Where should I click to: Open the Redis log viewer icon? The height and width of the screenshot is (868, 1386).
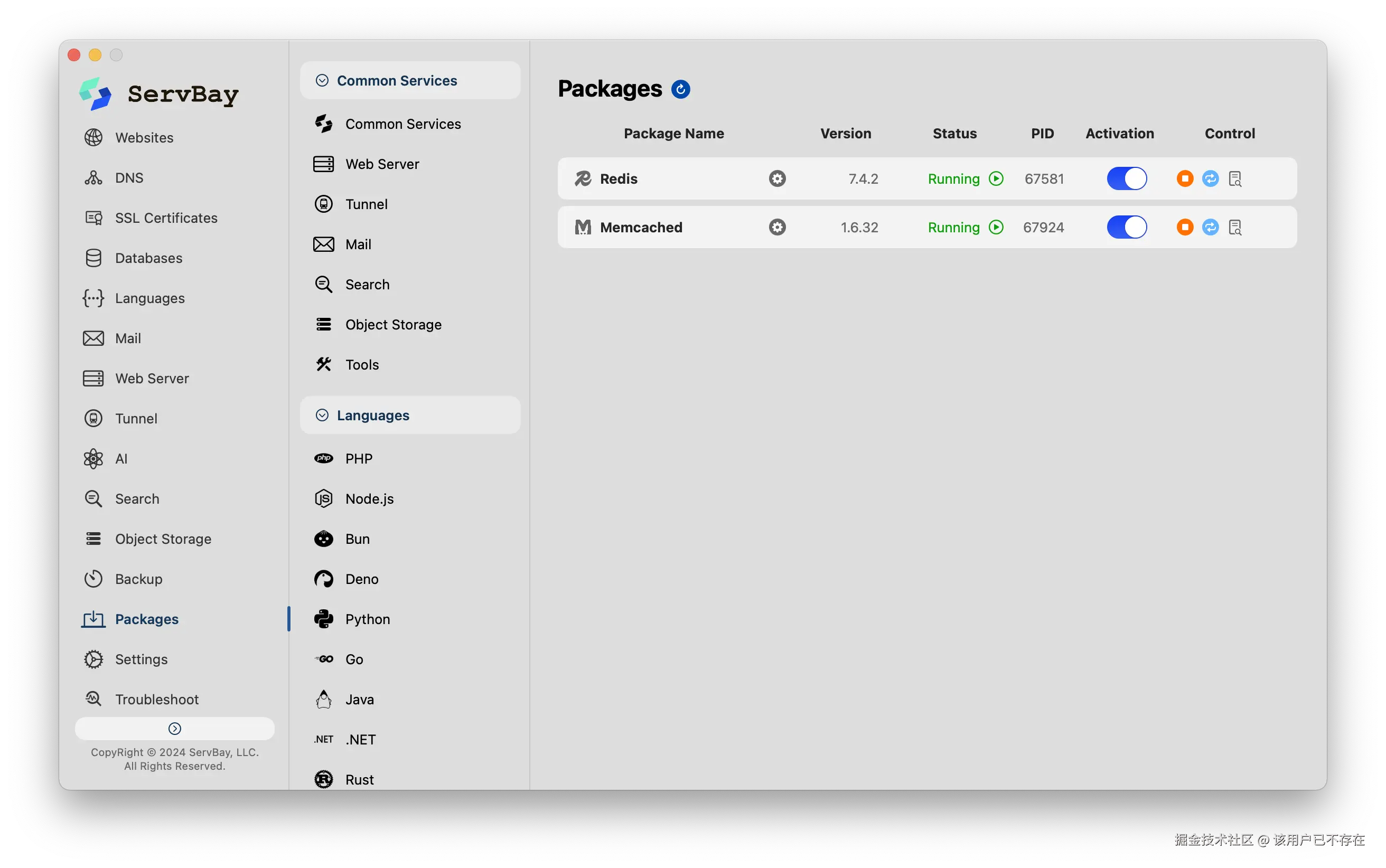click(x=1235, y=178)
